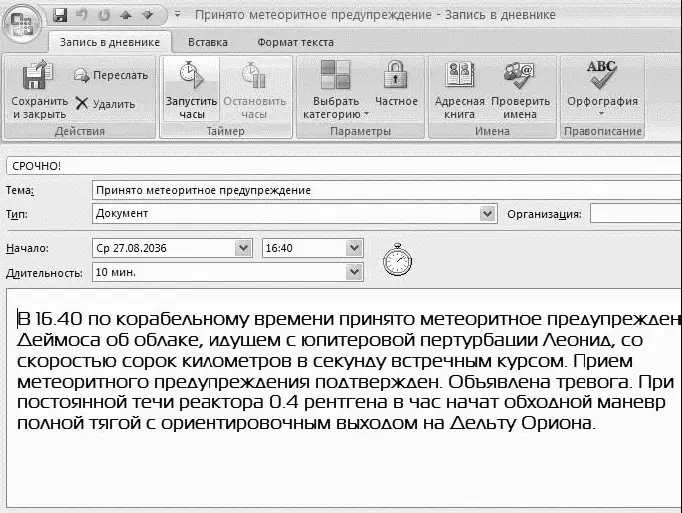Expand 'Тип' dropdown showing Документ

(x=487, y=213)
